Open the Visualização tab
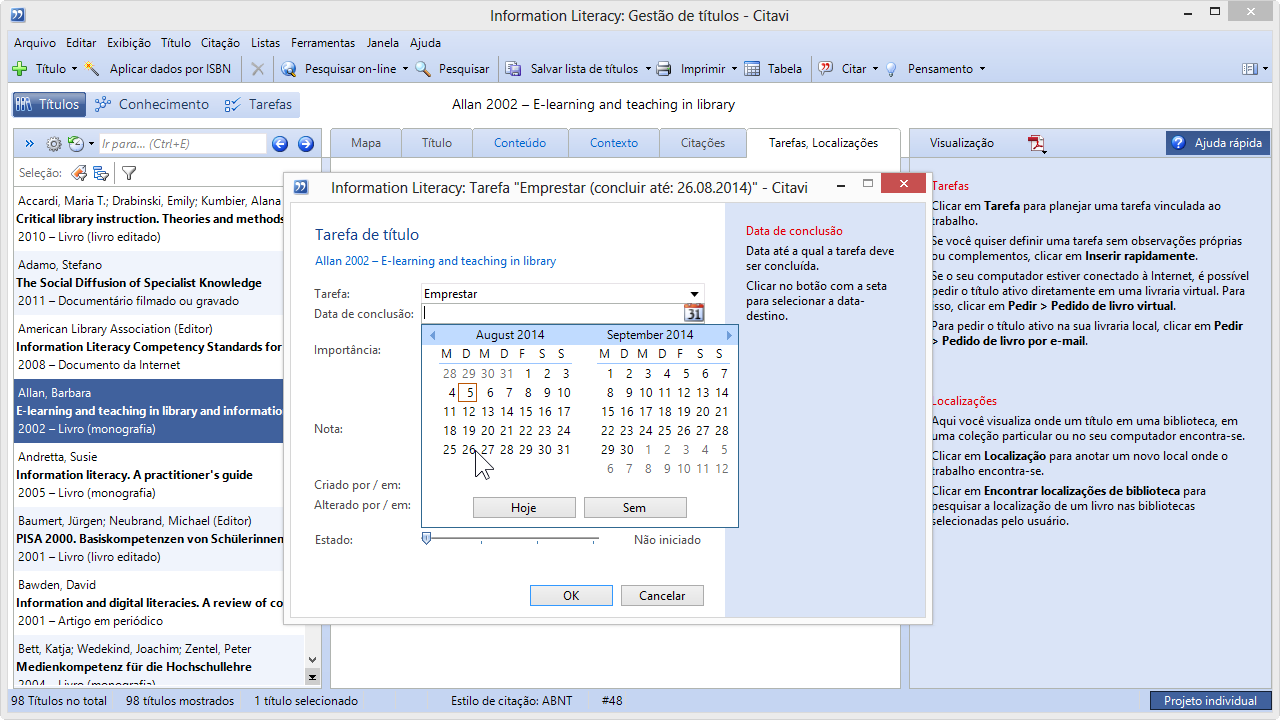This screenshot has height=720, width=1280. (962, 143)
